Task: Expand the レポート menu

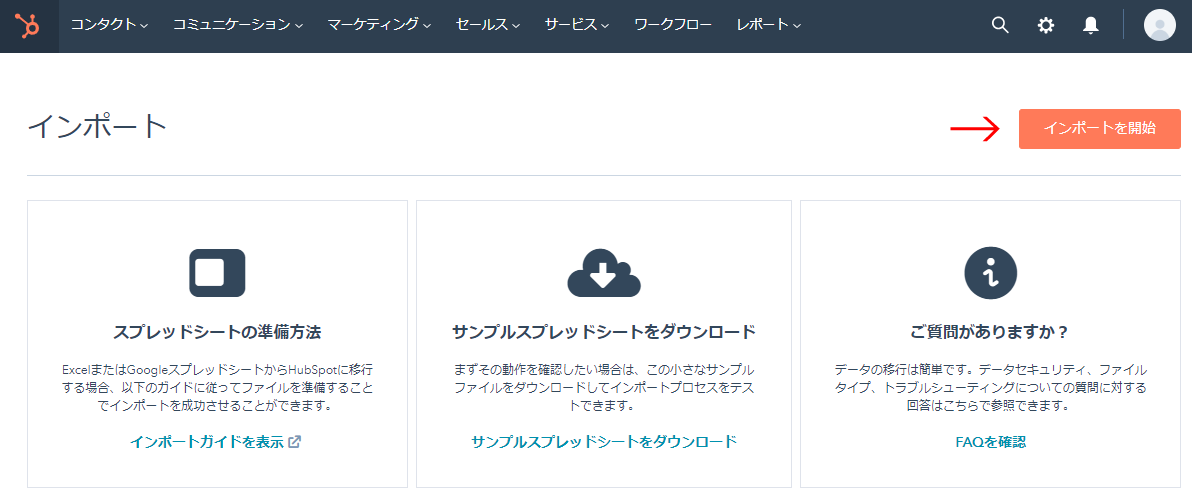Action: pos(769,25)
